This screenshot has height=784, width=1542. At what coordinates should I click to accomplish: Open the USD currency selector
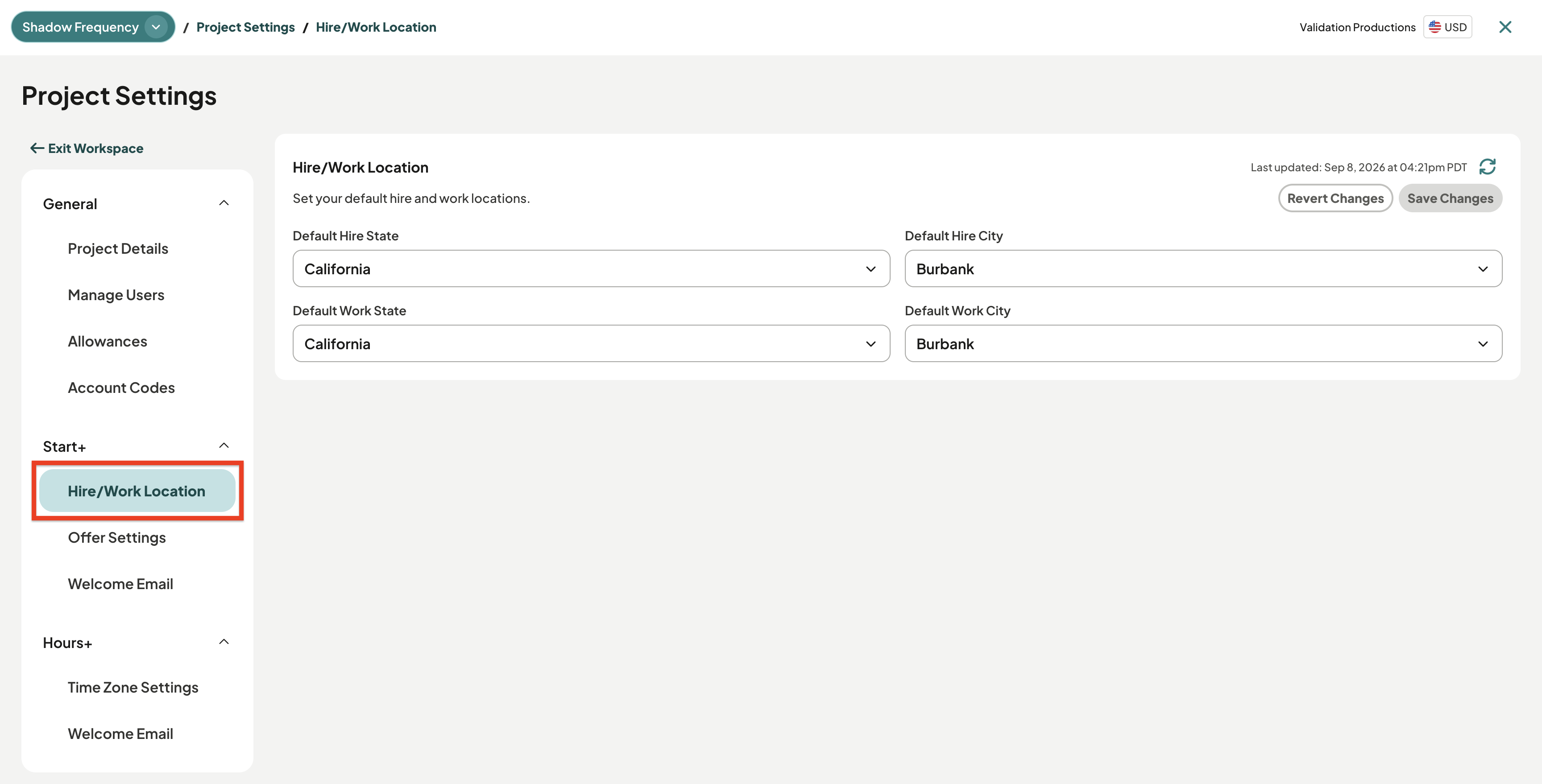[x=1447, y=27]
